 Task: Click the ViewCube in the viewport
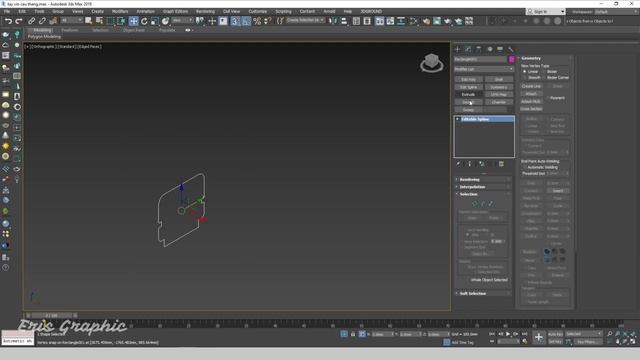pyautogui.click(x=431, y=63)
